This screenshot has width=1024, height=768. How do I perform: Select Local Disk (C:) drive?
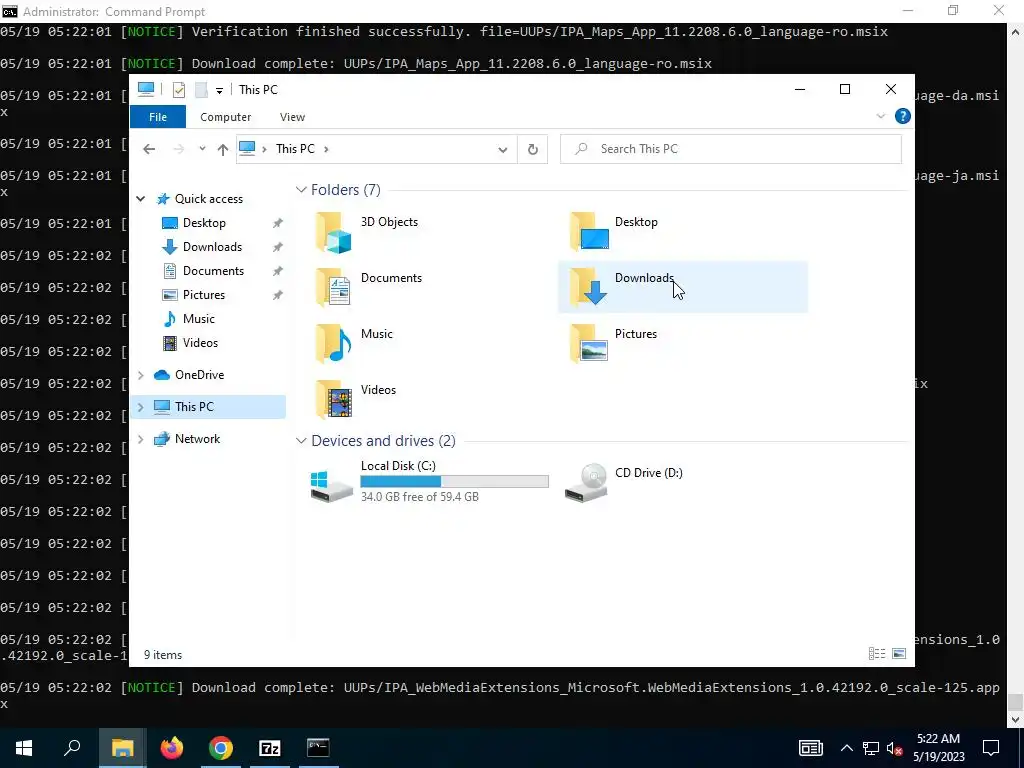(429, 481)
